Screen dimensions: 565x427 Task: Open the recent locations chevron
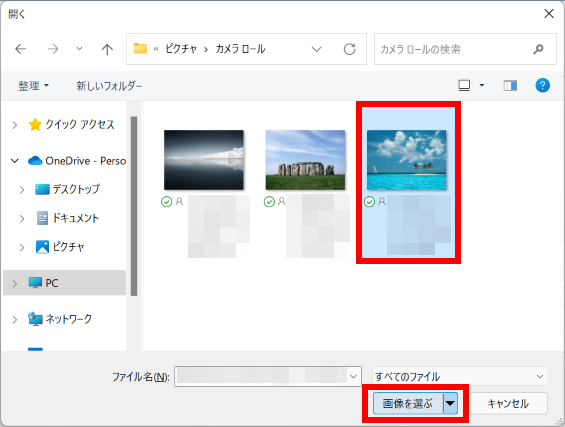click(x=79, y=49)
